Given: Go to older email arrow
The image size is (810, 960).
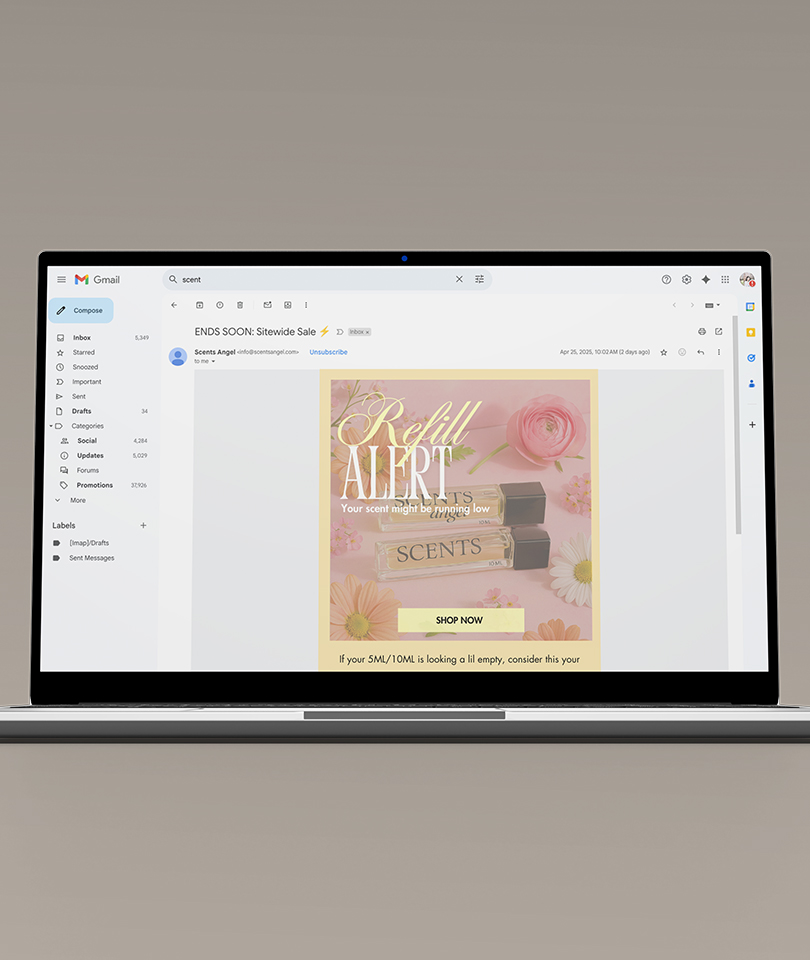Looking at the screenshot, I should (692, 305).
